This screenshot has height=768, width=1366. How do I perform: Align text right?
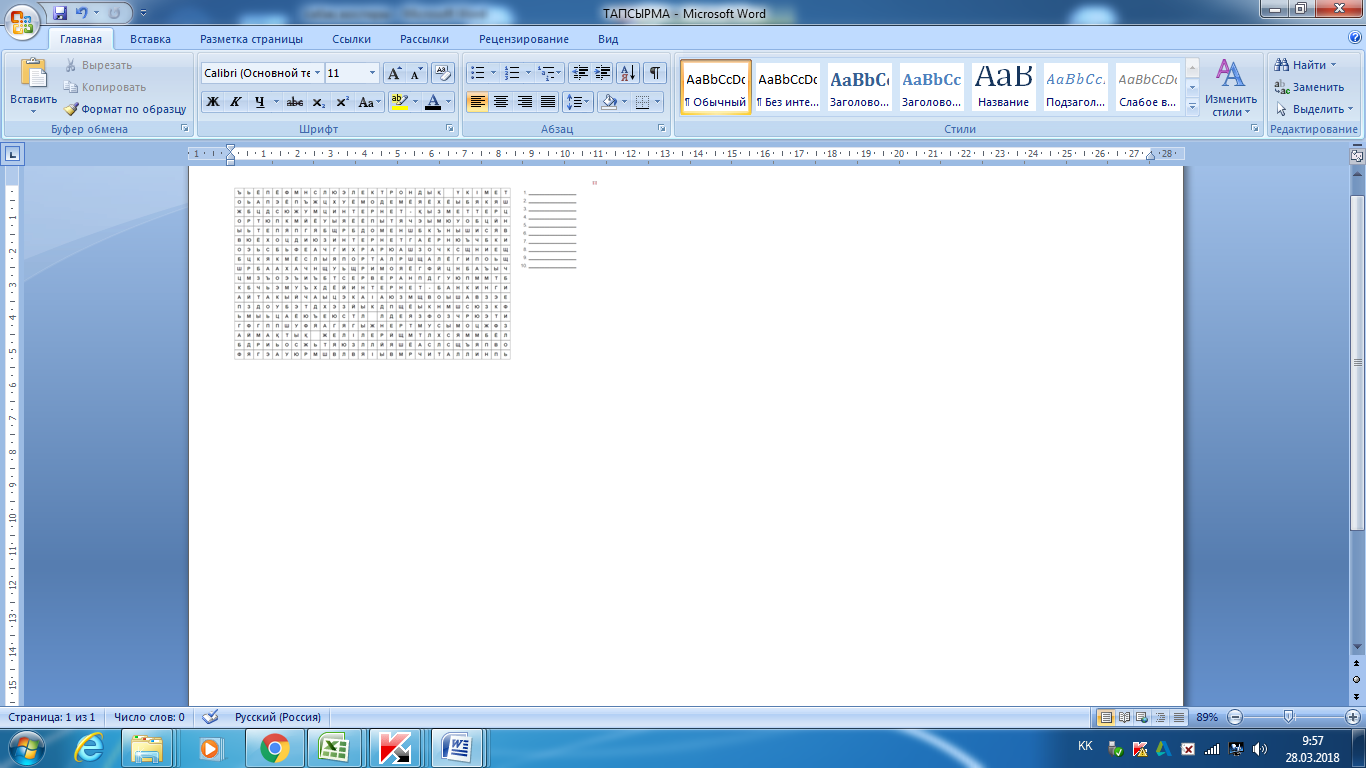tap(524, 102)
